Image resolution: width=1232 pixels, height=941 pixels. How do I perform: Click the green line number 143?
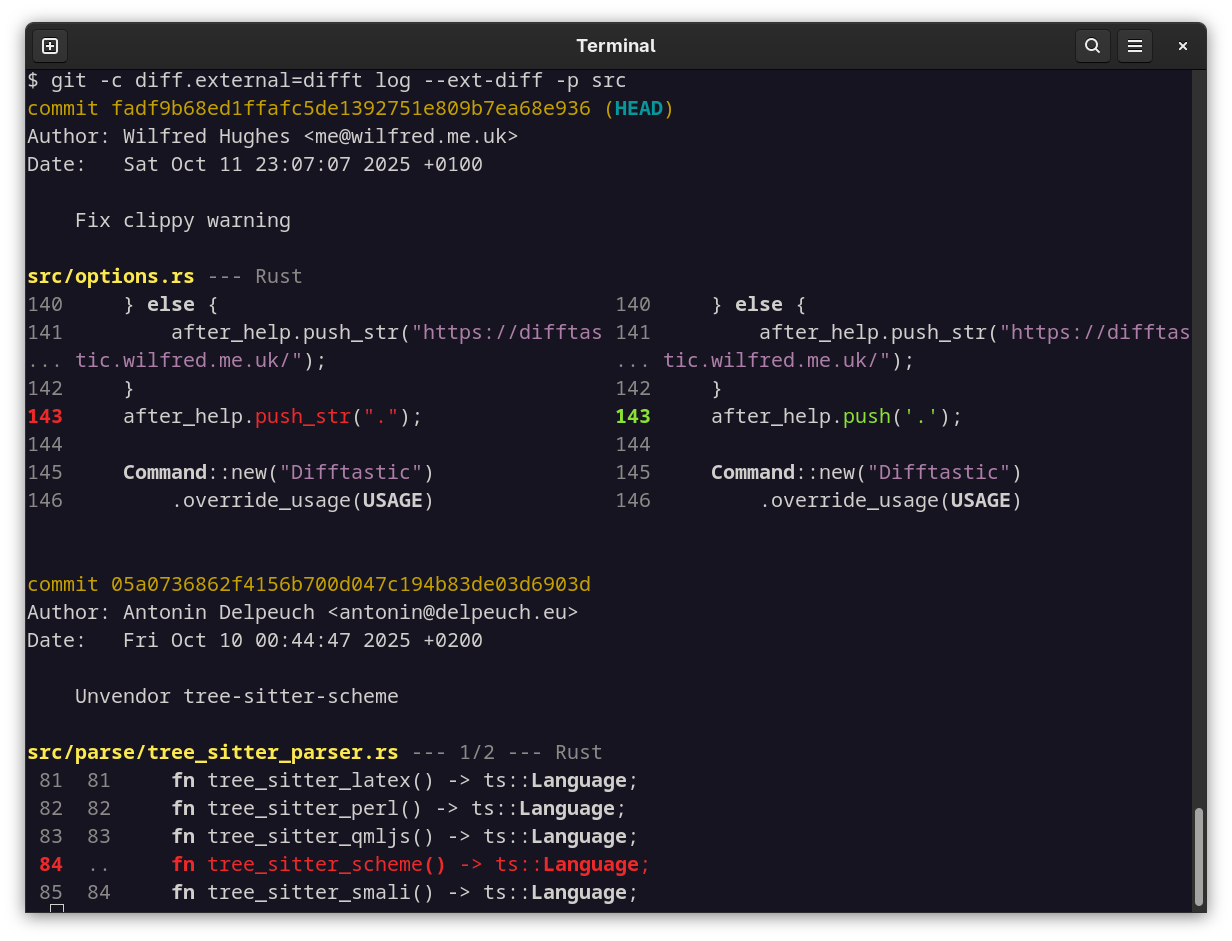coord(633,416)
